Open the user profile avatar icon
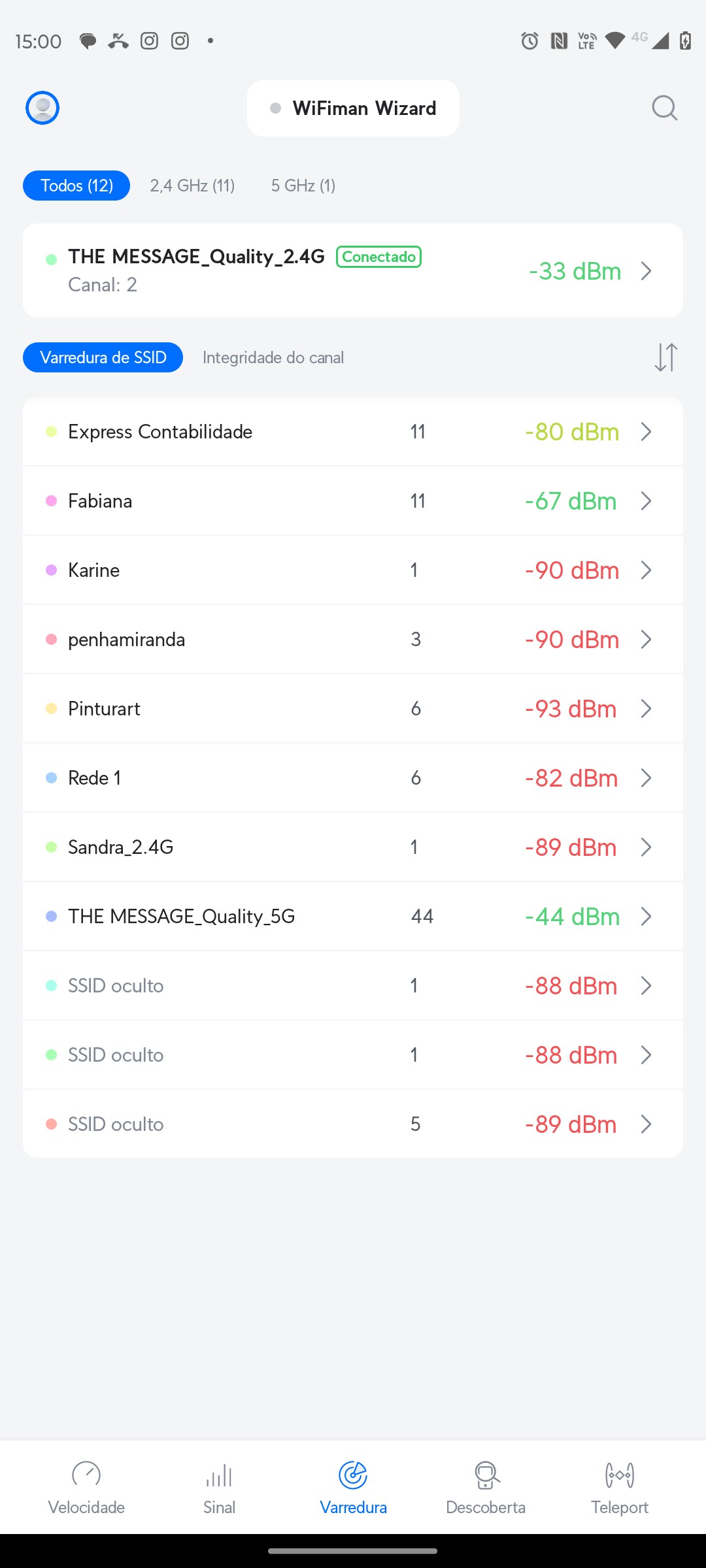 coord(42,108)
